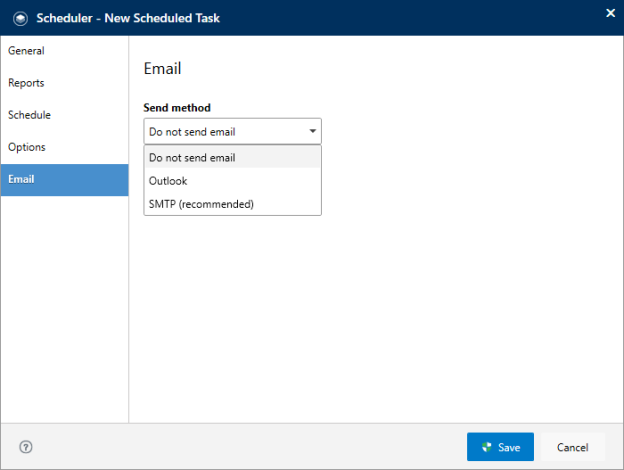
Task: Pick SMTP (recommended) from the list
Action: point(232,204)
